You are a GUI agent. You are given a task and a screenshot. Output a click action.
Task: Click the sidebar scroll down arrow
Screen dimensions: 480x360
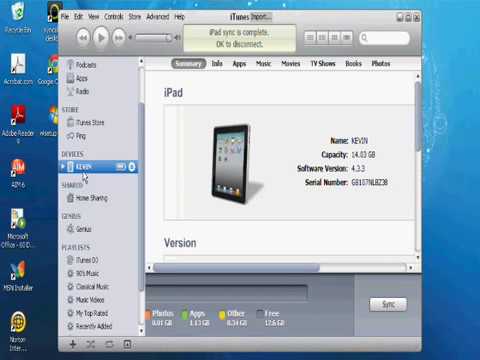(141, 331)
